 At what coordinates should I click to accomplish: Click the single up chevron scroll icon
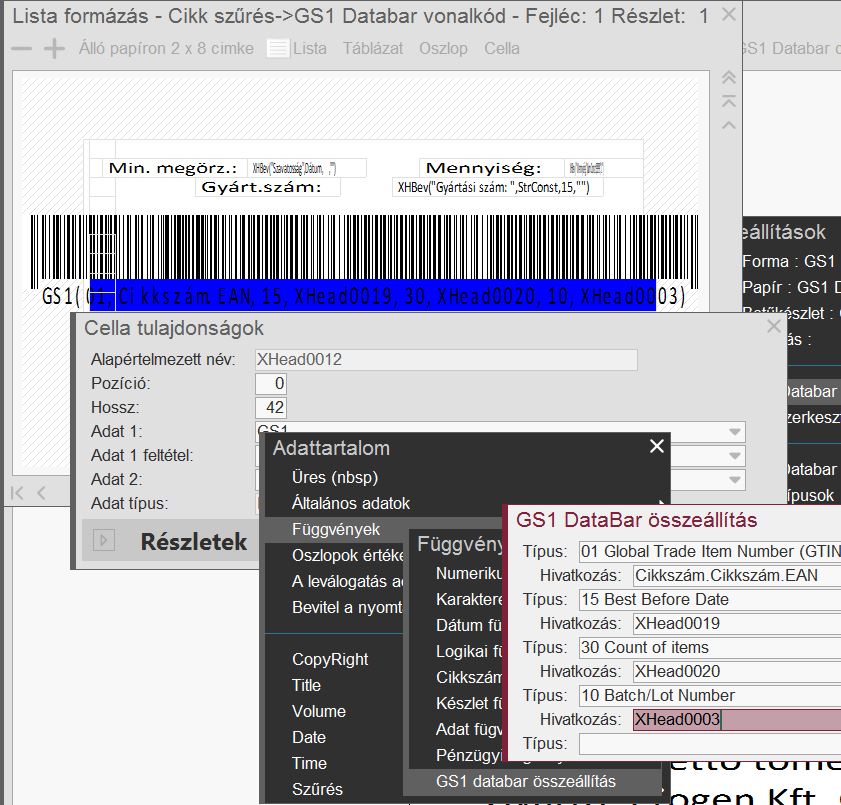728,125
